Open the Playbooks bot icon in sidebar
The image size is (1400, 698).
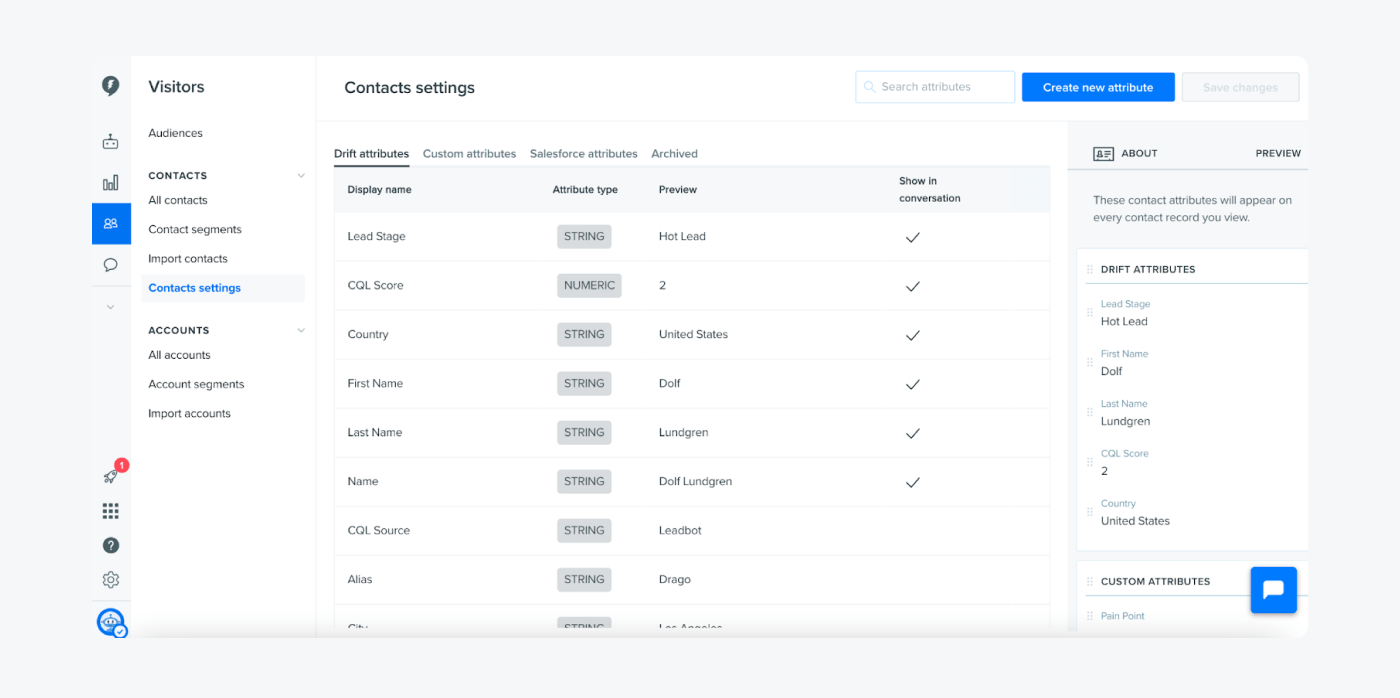(x=110, y=142)
